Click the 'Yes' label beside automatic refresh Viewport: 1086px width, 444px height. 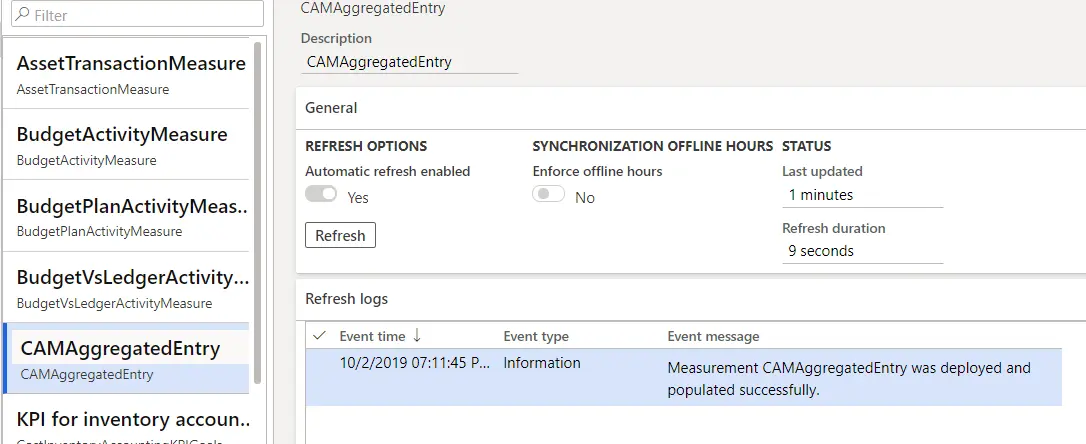358,197
